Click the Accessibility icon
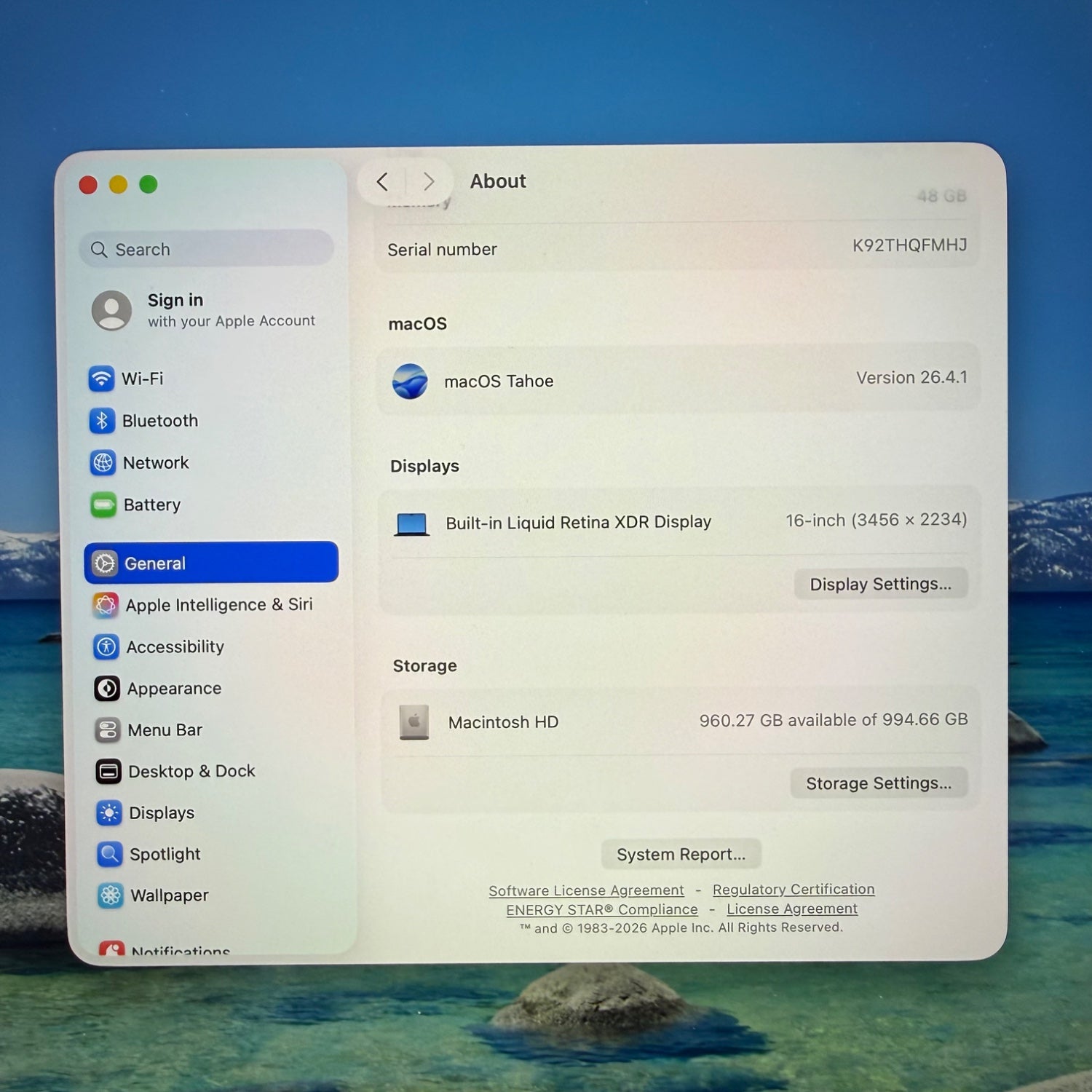Screen dimensions: 1092x1092 [106, 646]
